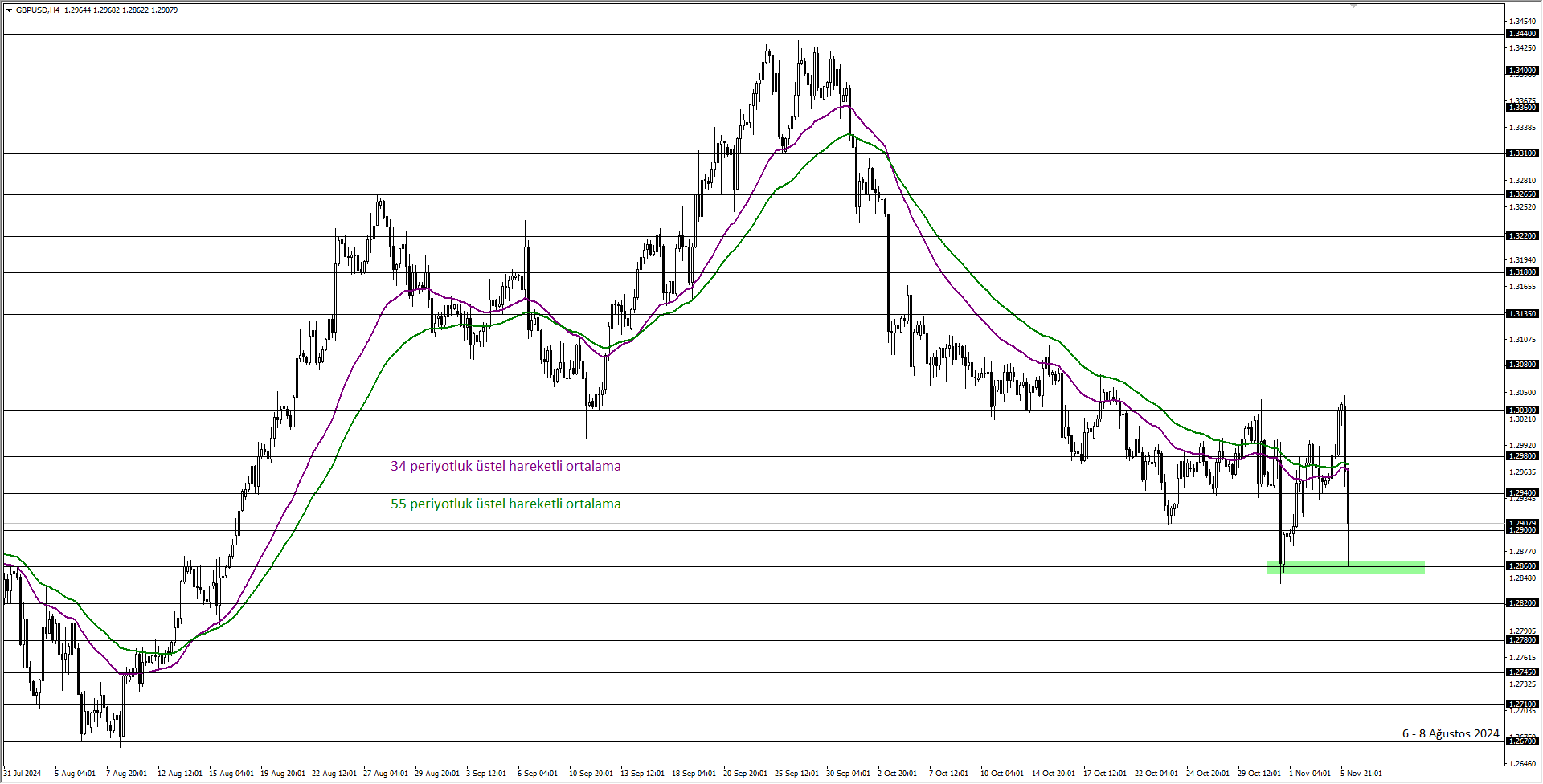The image size is (1543, 784).
Task: Click the 1.30800 horizontal line price label
Action: pos(1522,365)
